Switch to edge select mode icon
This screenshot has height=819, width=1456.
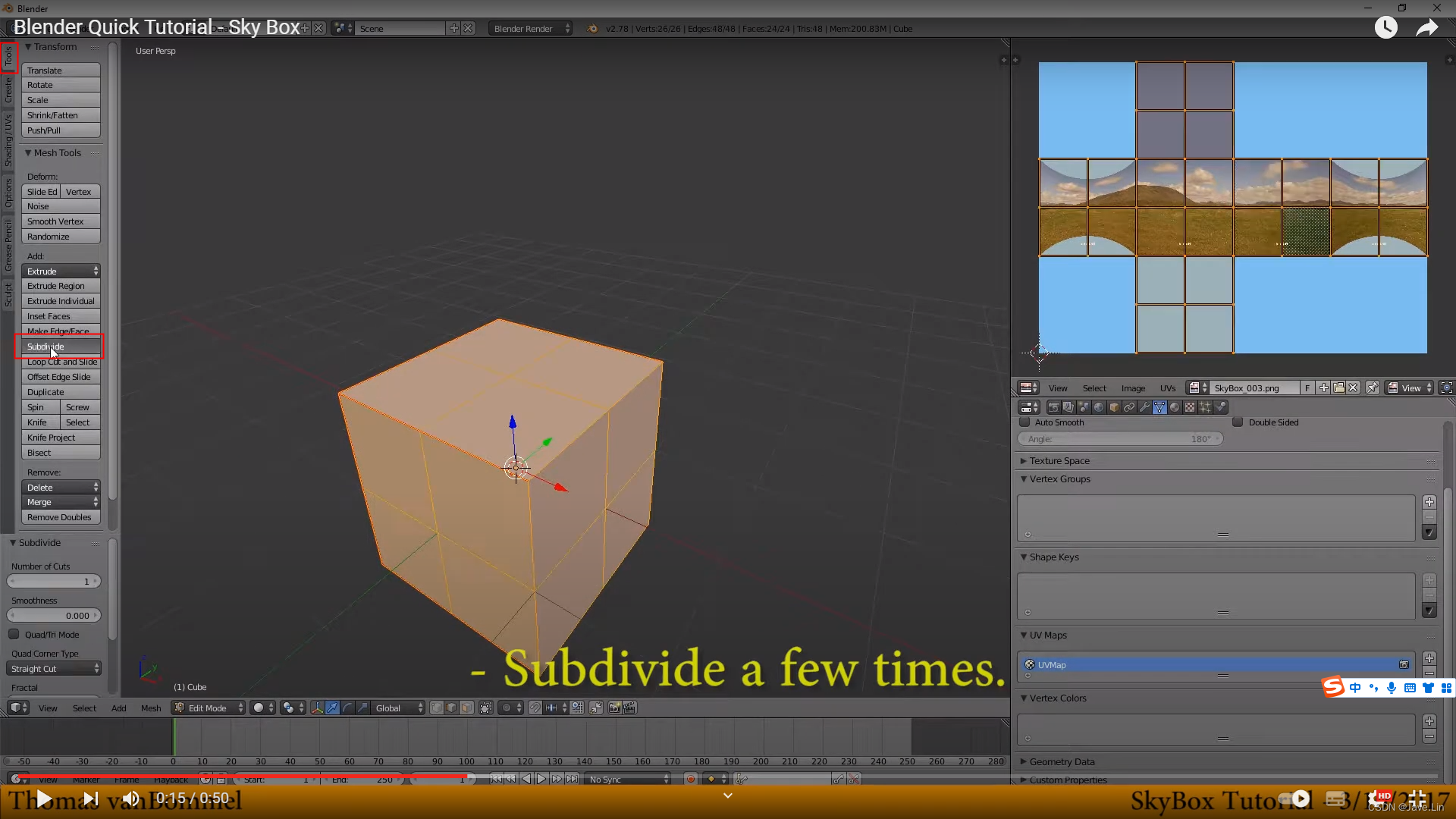click(x=452, y=708)
